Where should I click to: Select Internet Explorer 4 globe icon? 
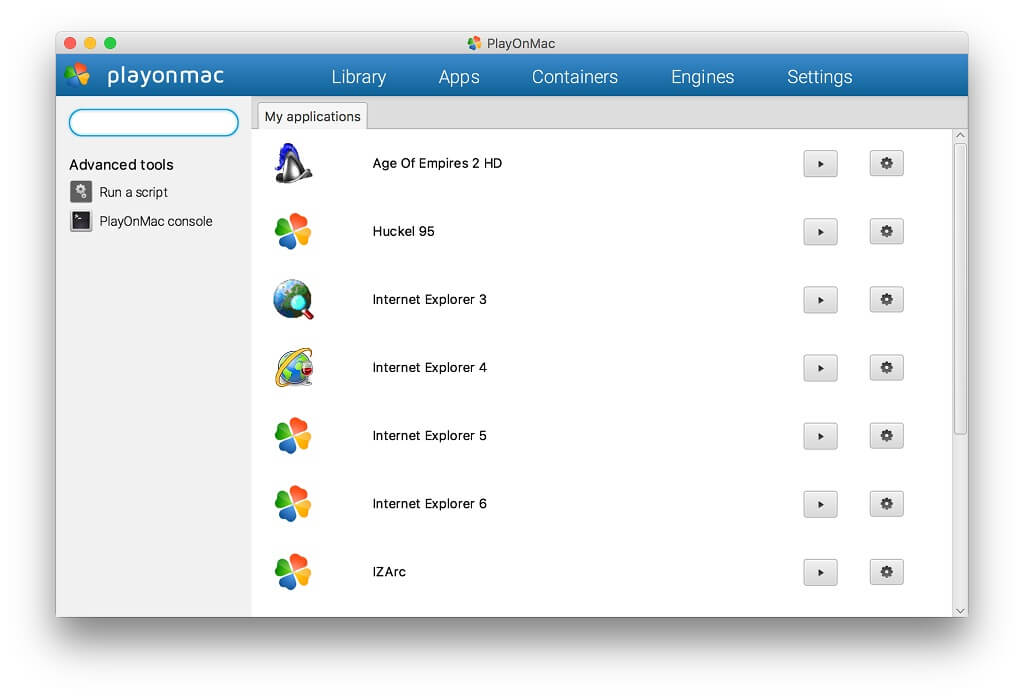pyautogui.click(x=294, y=367)
